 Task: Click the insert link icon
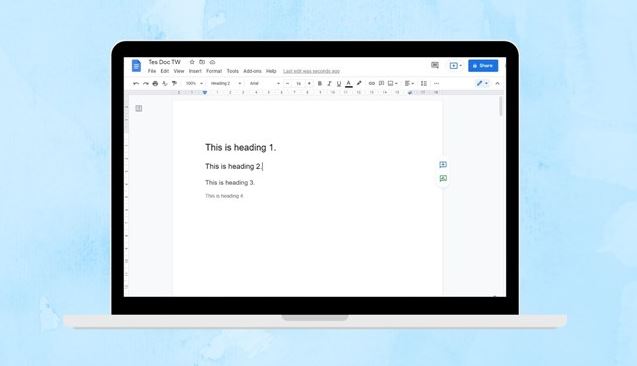click(372, 83)
